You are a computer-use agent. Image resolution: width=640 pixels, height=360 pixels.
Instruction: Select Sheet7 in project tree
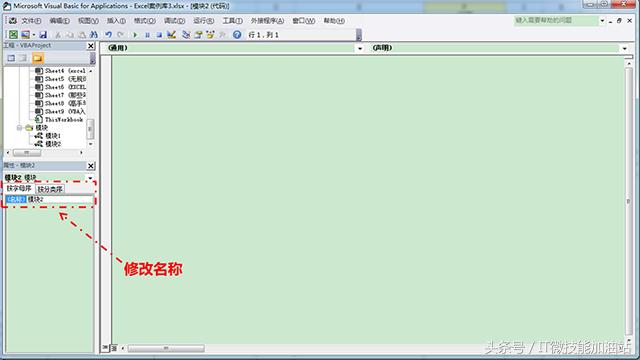pos(60,95)
